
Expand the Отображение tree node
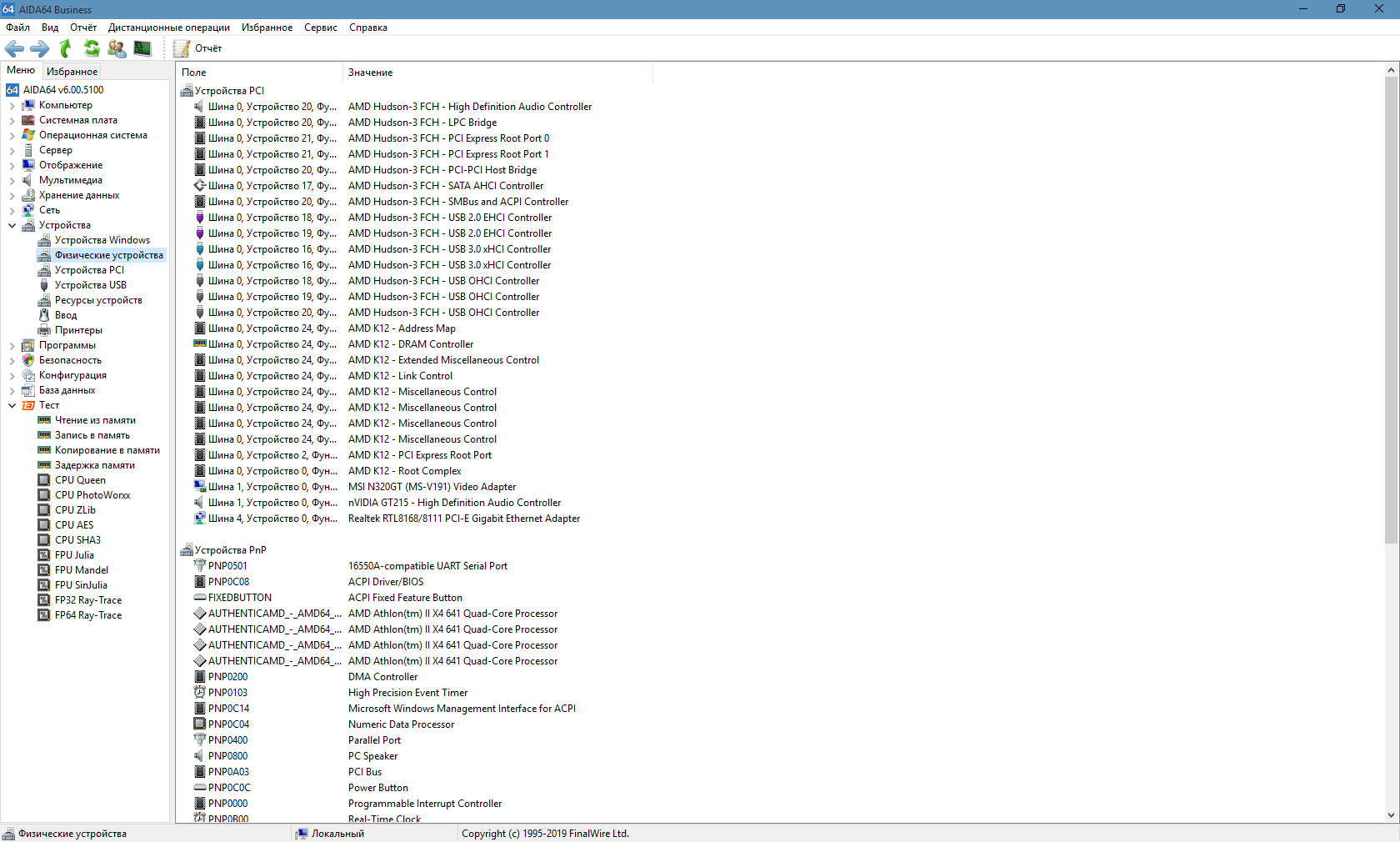click(x=12, y=166)
